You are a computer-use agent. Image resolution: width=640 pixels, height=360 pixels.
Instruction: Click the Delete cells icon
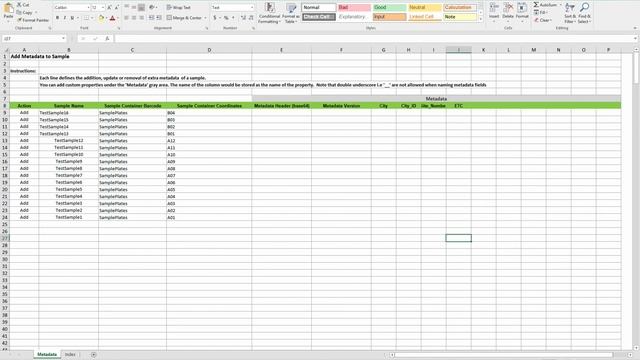pyautogui.click(x=508, y=7)
